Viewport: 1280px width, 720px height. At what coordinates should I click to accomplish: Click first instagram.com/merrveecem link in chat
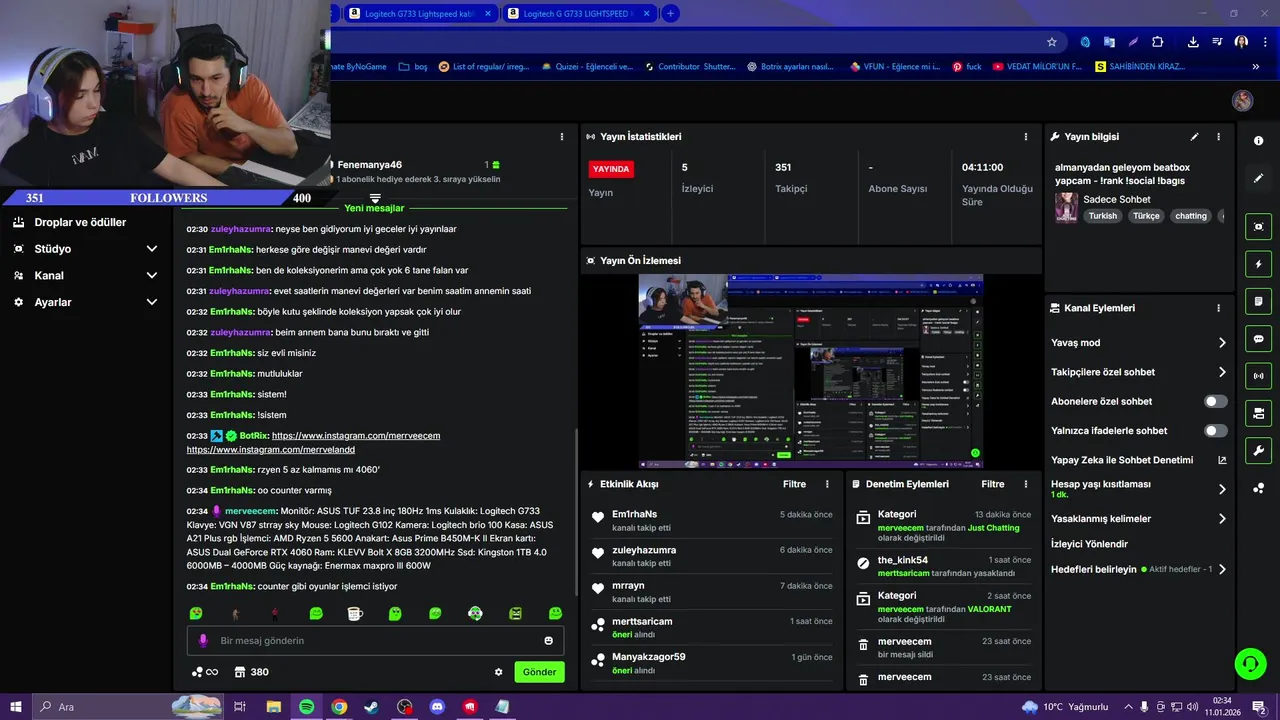pyautogui.click(x=356, y=436)
